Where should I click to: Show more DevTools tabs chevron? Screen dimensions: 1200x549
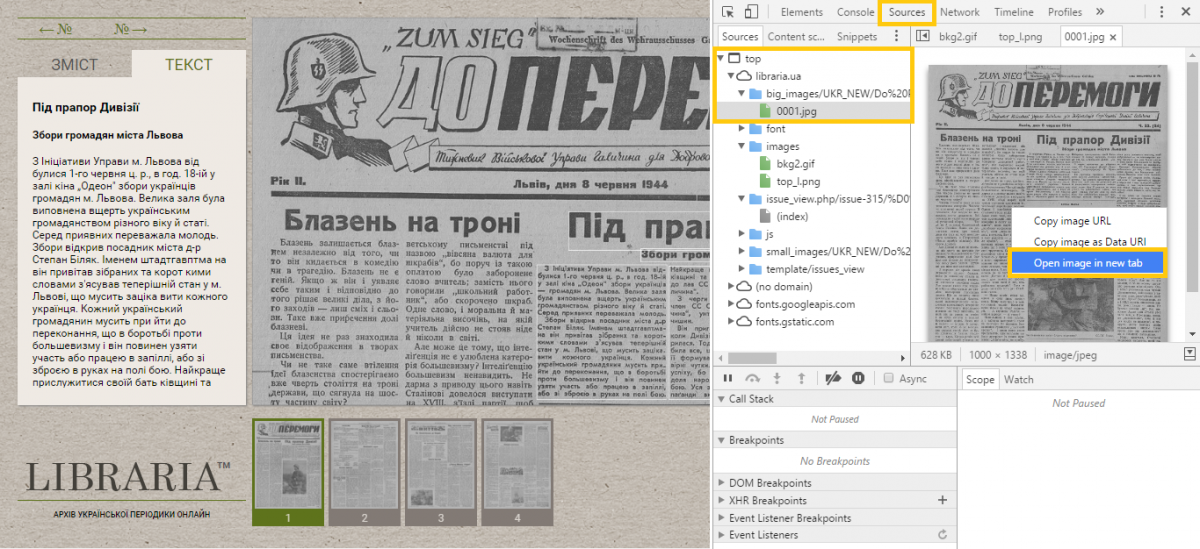point(1100,12)
